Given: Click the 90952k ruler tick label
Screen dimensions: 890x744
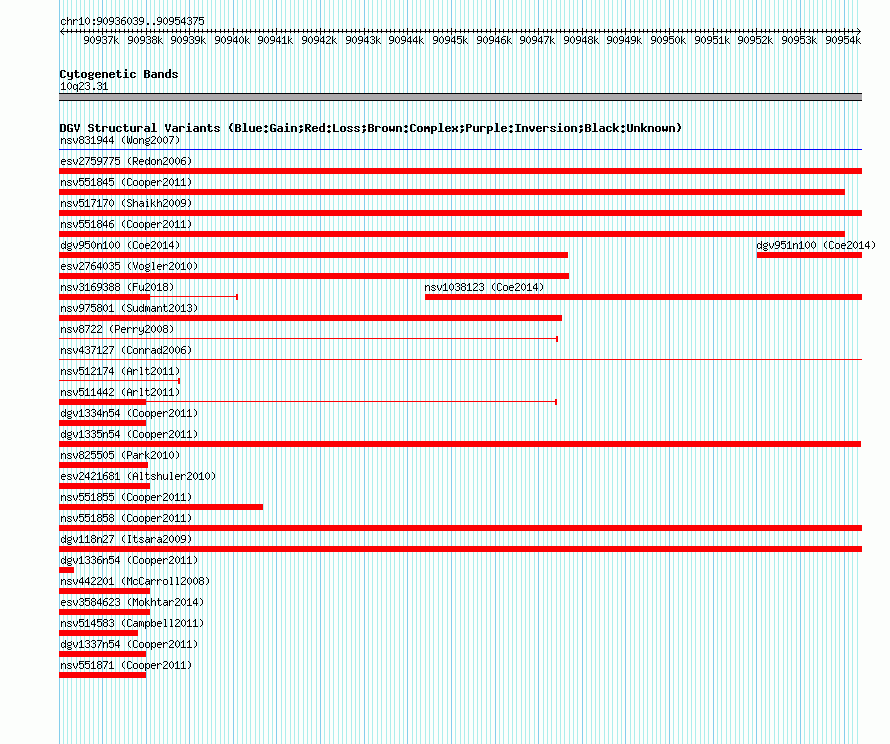Looking at the screenshot, I should coord(755,40).
